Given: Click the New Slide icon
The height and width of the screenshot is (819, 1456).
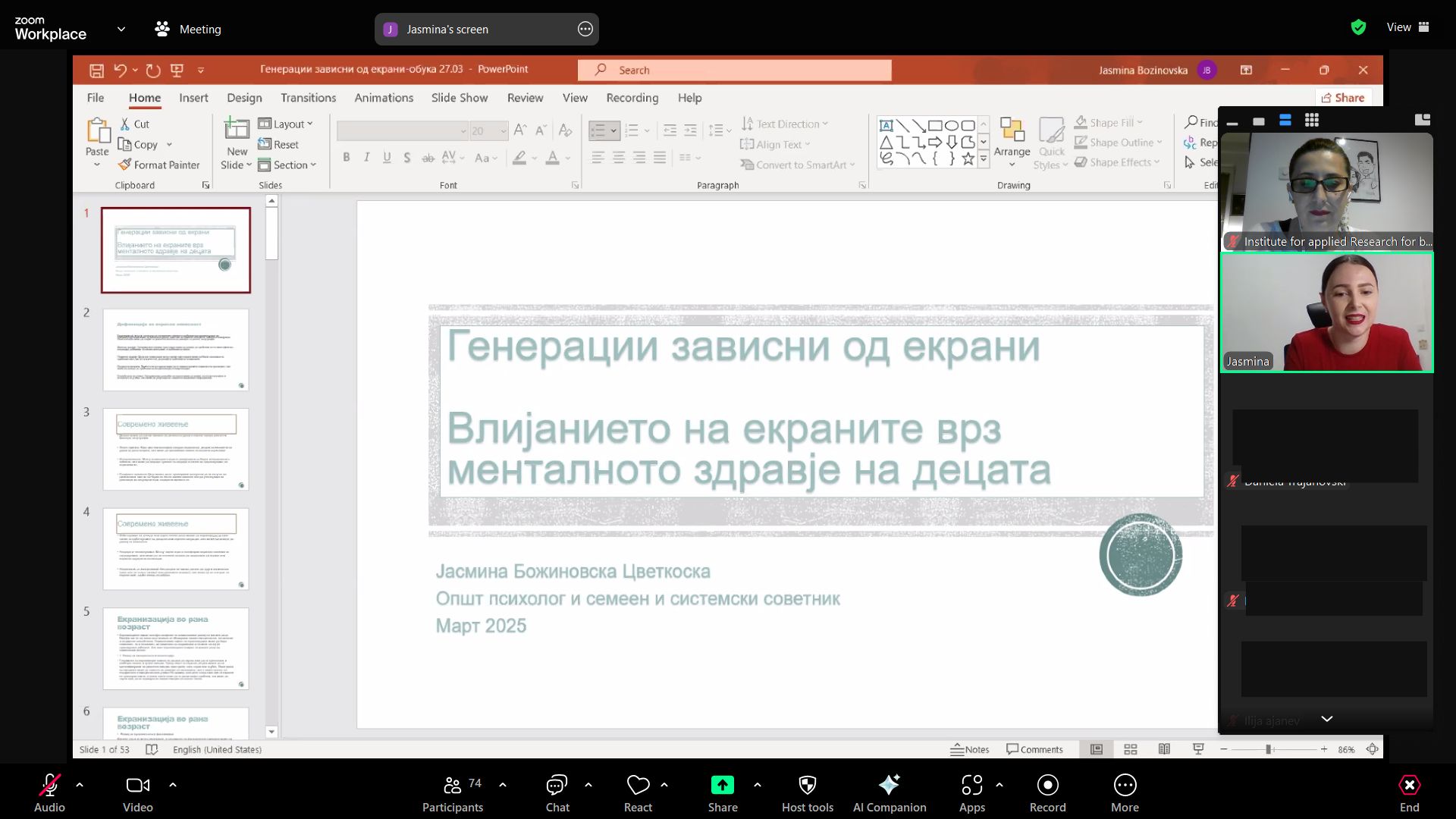Looking at the screenshot, I should tap(236, 127).
